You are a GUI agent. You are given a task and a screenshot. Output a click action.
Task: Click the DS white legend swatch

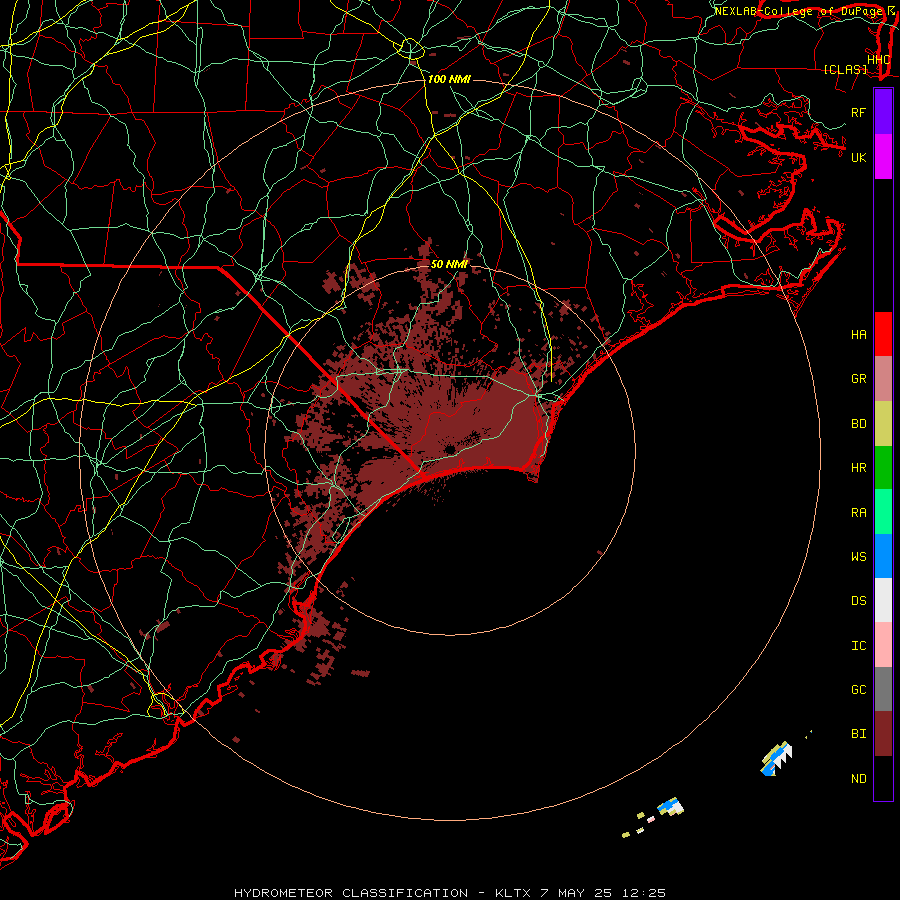[883, 600]
